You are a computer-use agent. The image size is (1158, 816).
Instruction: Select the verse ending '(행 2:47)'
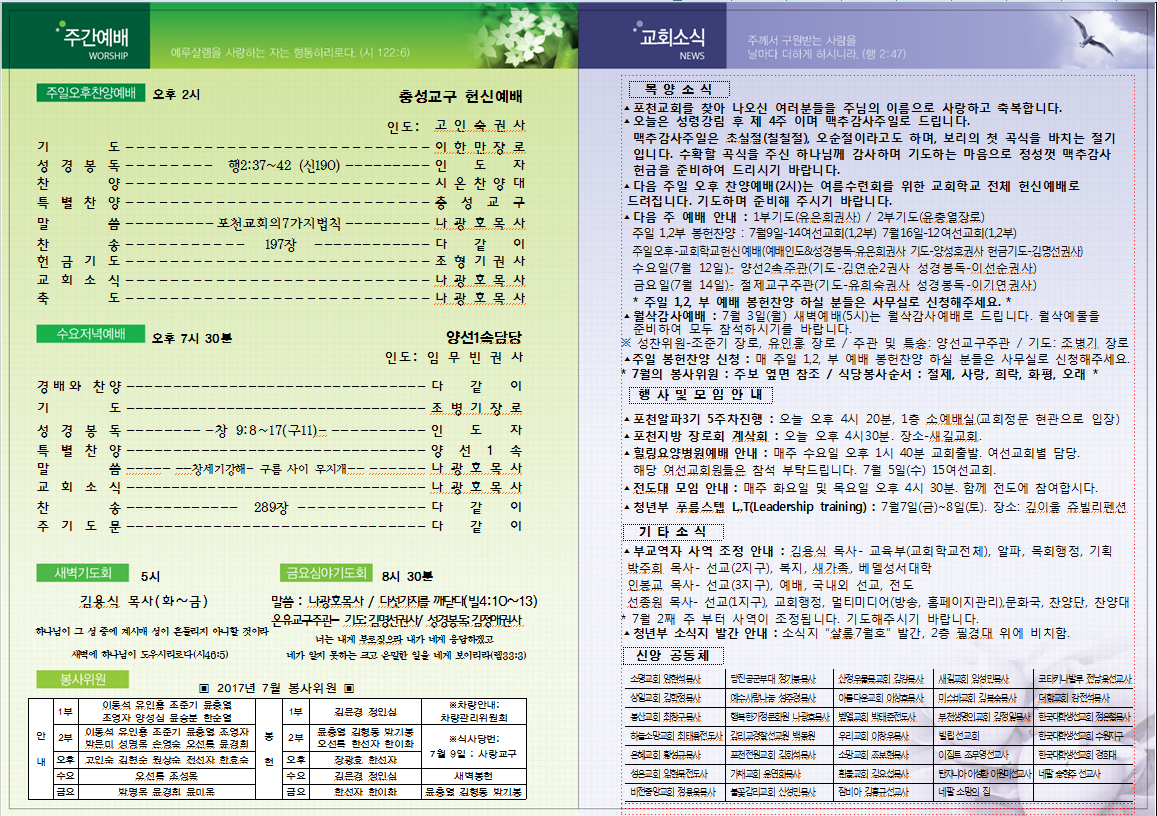coord(826,47)
